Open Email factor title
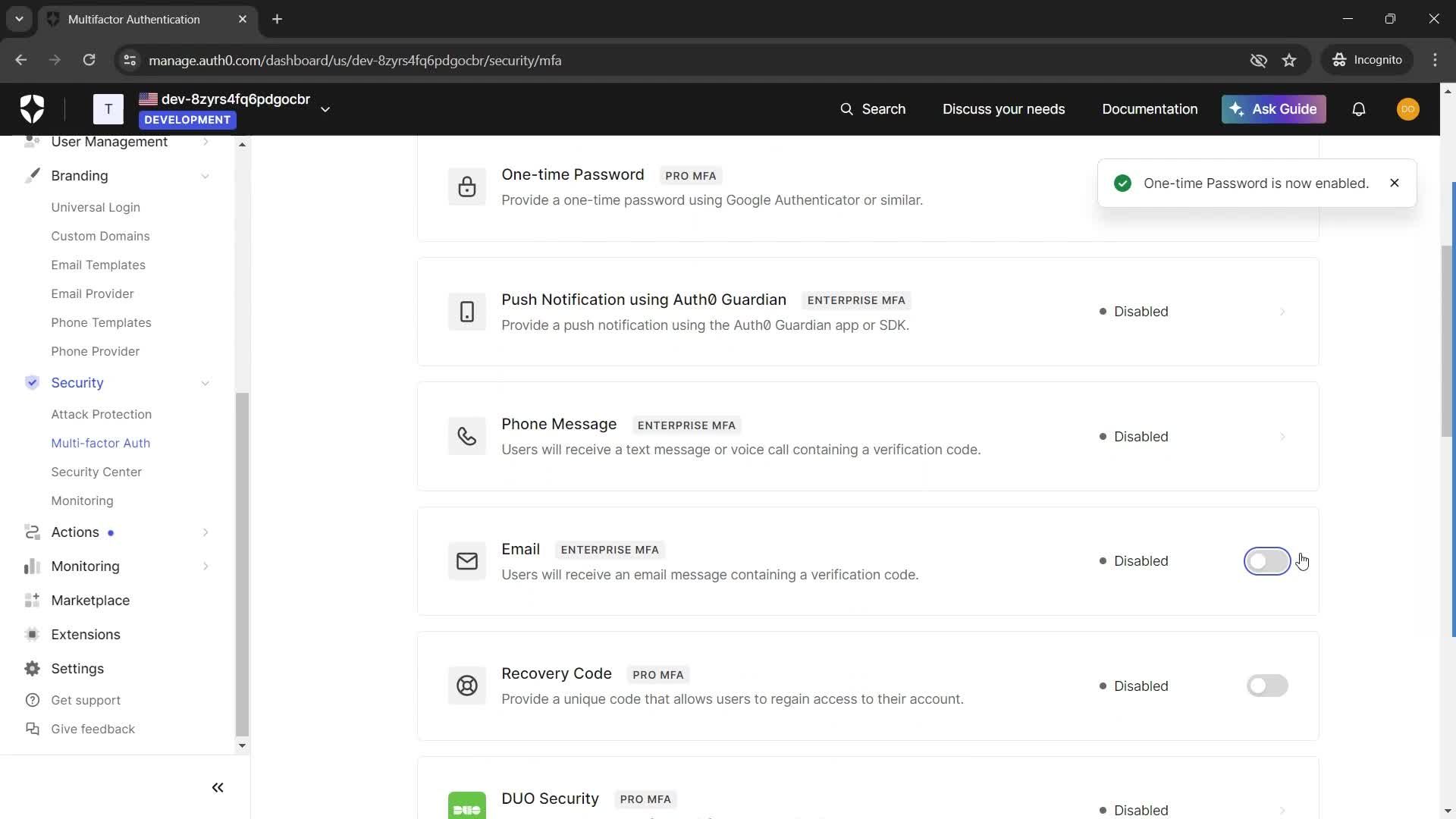1456x819 pixels. (x=520, y=549)
